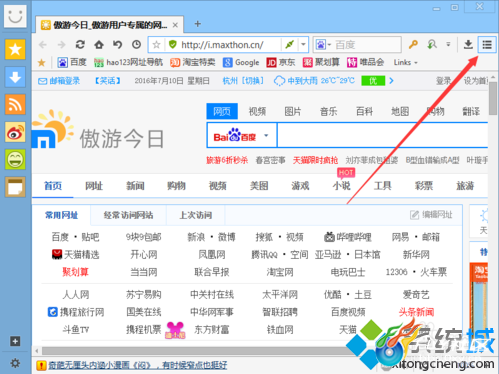Open the 天猫精选 site link
This screenshot has height=374, width=499.
76,255
